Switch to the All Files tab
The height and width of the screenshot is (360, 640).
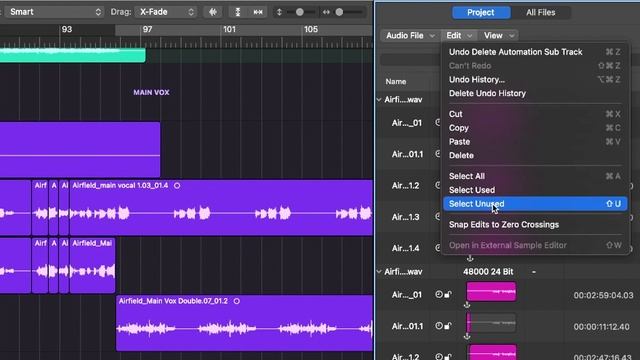click(x=540, y=12)
